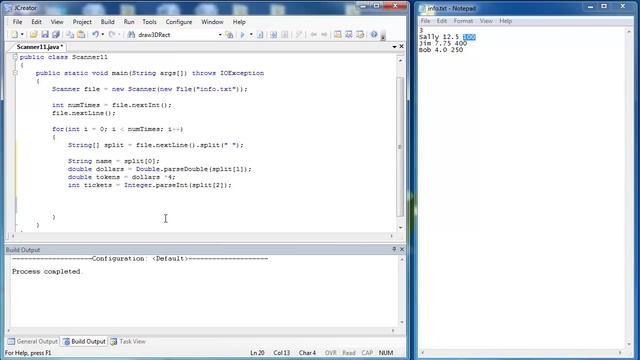Click the Help question mark icon

[x=374, y=35]
